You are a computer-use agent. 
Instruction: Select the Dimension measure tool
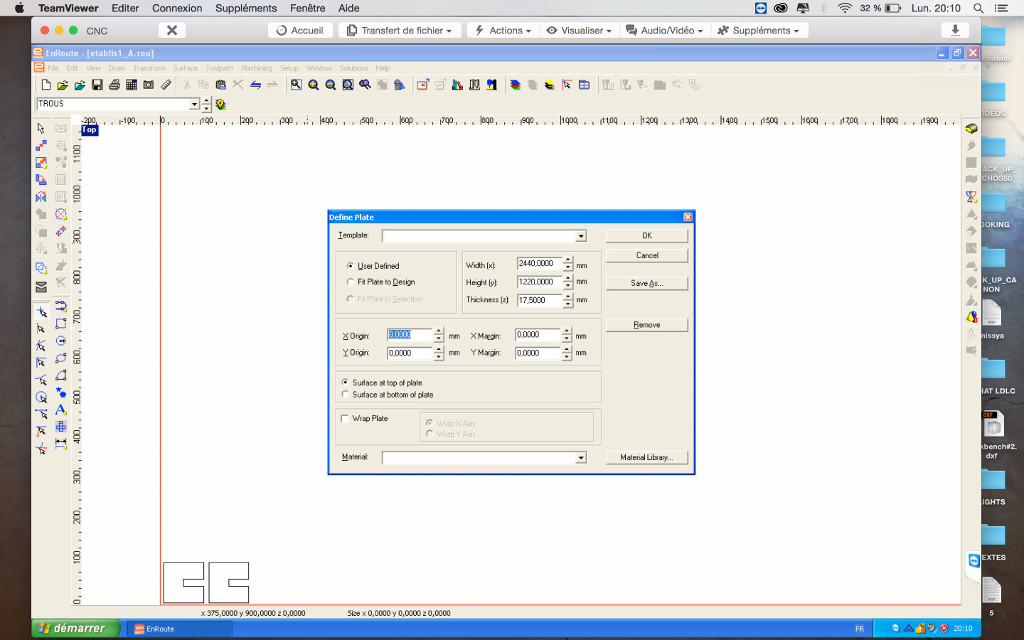coord(61,443)
